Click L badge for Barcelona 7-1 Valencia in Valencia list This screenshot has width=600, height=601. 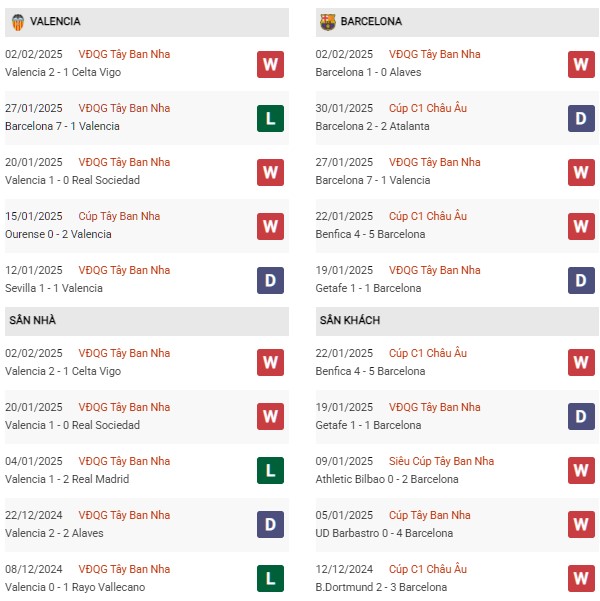[x=270, y=118]
